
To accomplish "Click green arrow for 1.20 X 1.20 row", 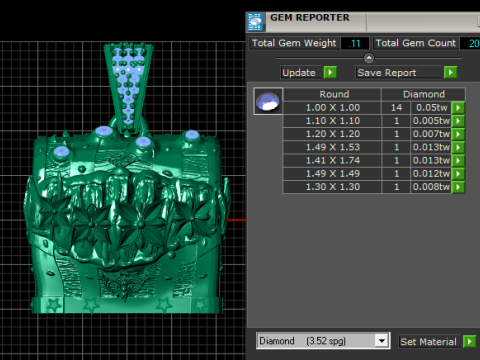I will click(x=458, y=134).
